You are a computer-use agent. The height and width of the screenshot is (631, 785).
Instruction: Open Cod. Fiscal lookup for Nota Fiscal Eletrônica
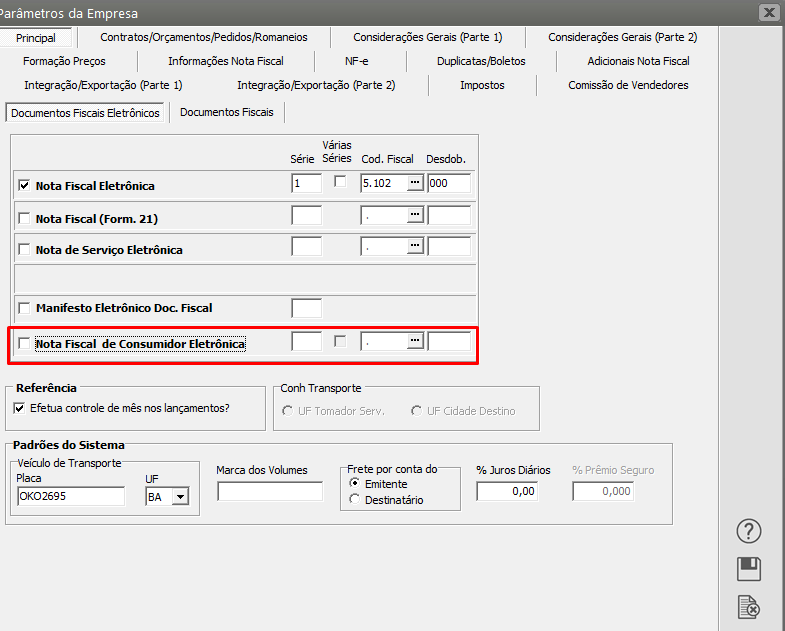[415, 184]
